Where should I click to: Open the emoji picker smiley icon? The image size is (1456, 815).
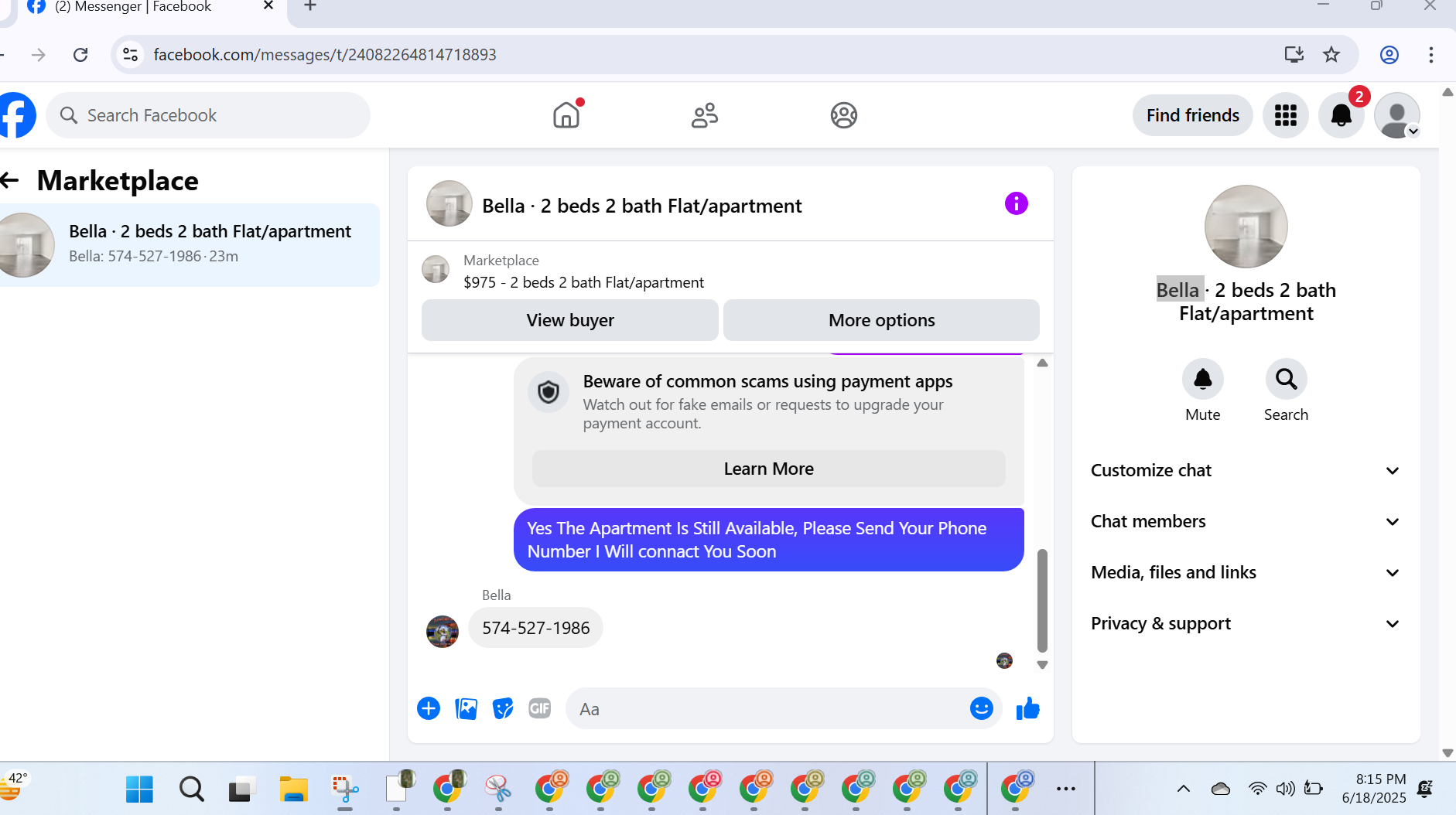pos(982,708)
